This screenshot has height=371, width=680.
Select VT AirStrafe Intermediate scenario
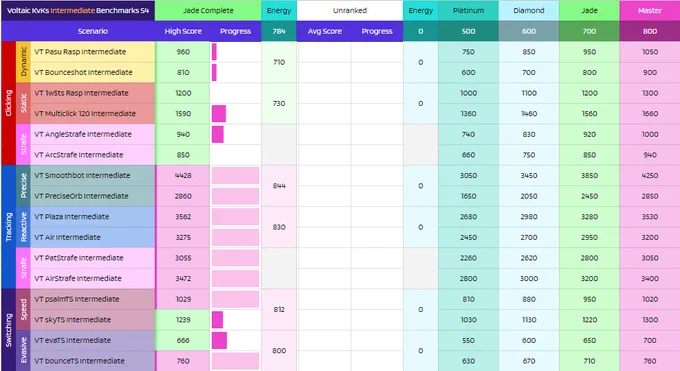92,279
